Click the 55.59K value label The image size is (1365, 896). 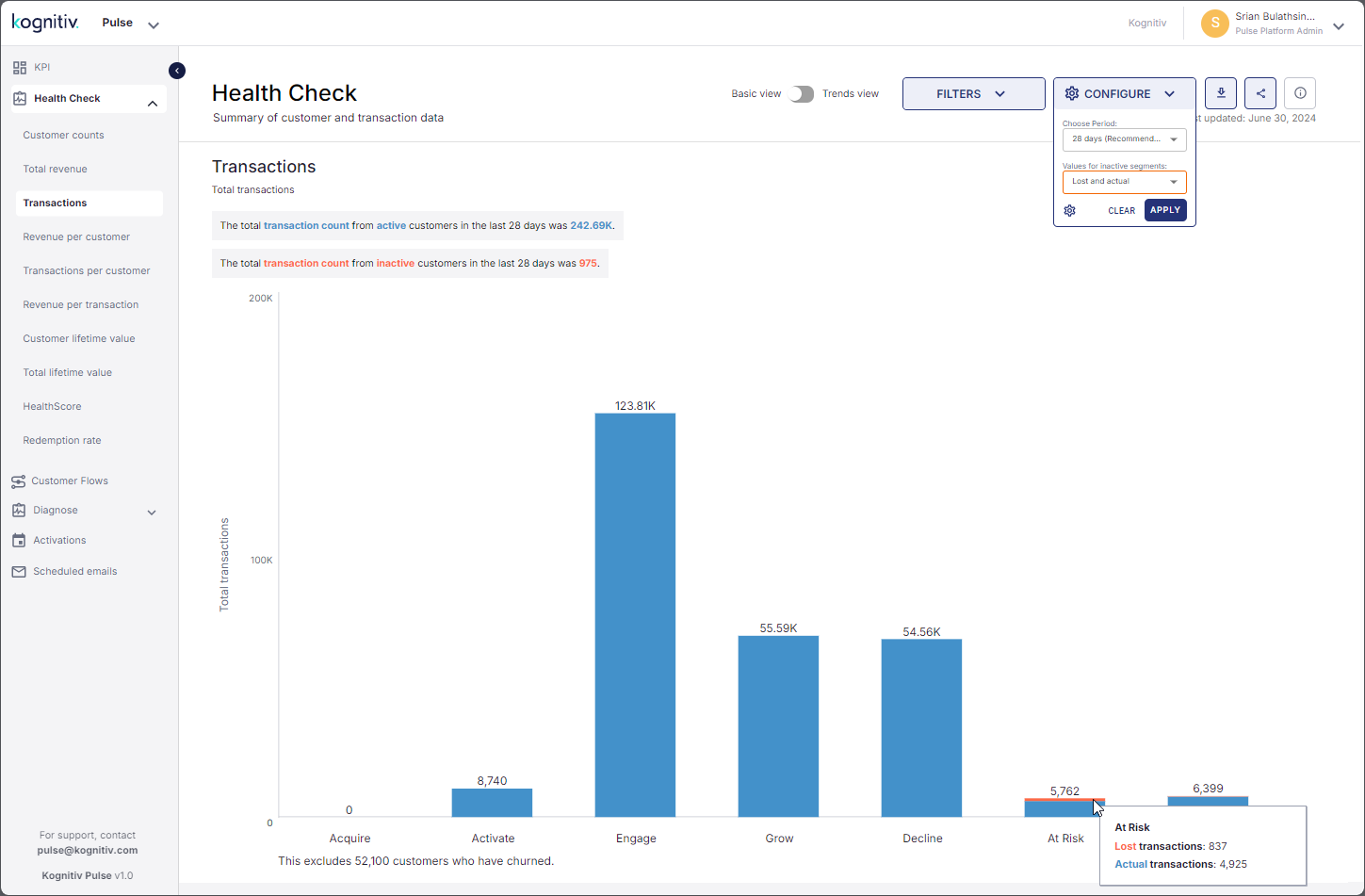click(x=778, y=628)
